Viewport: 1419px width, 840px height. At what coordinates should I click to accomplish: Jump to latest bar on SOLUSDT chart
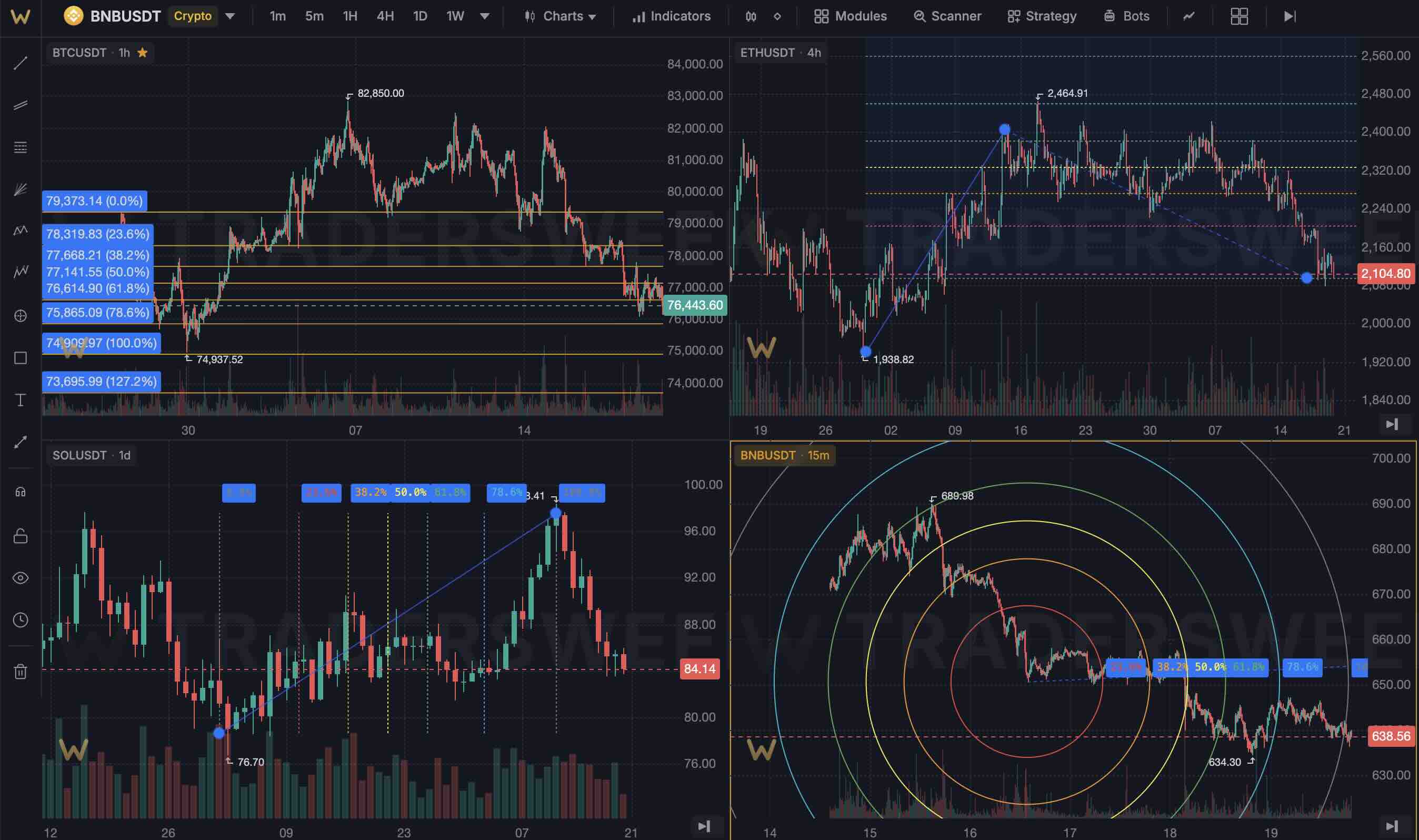click(704, 826)
